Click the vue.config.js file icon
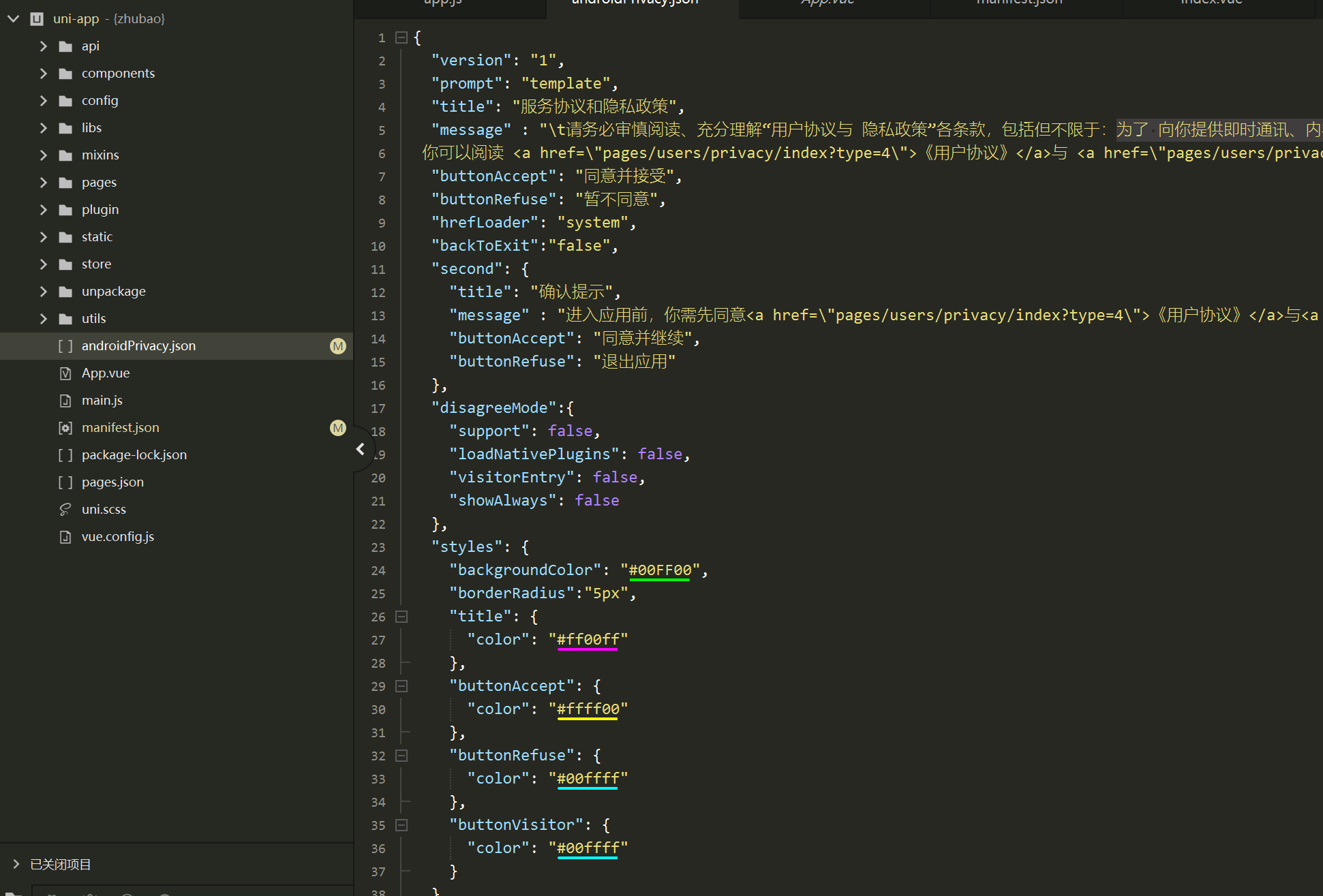This screenshot has width=1323, height=896. tap(65, 537)
